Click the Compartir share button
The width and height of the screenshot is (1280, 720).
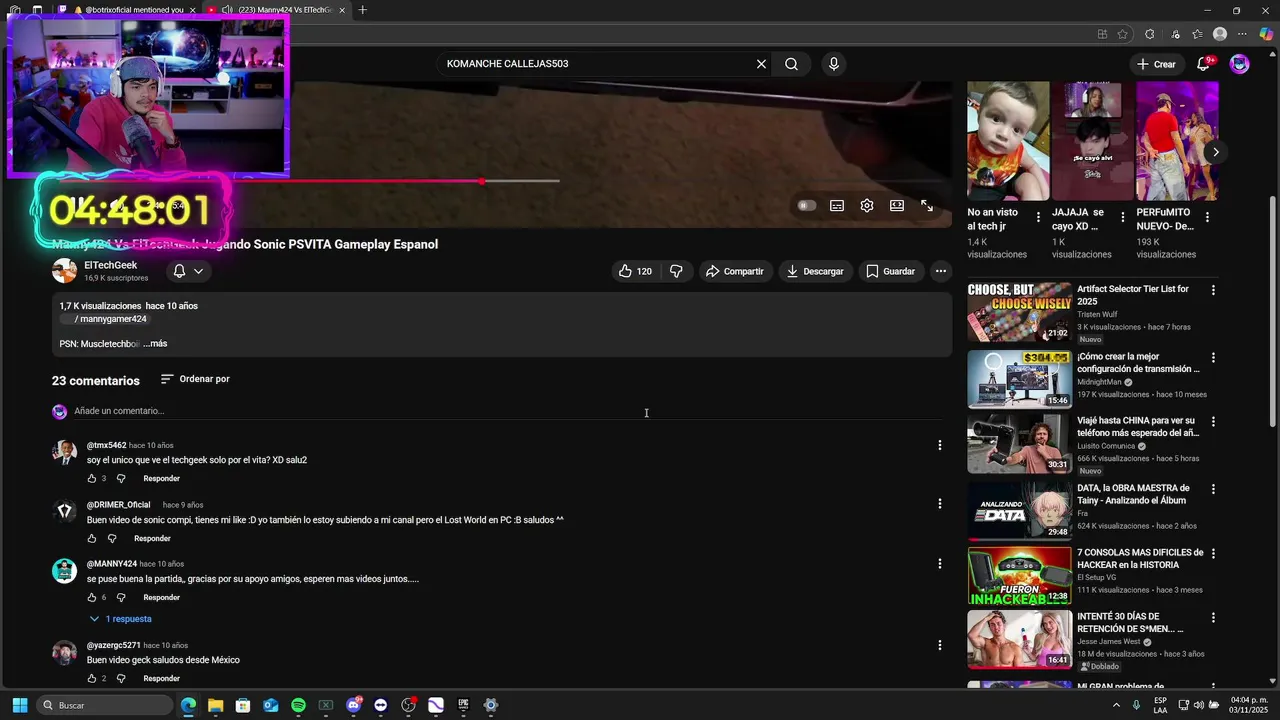734,271
